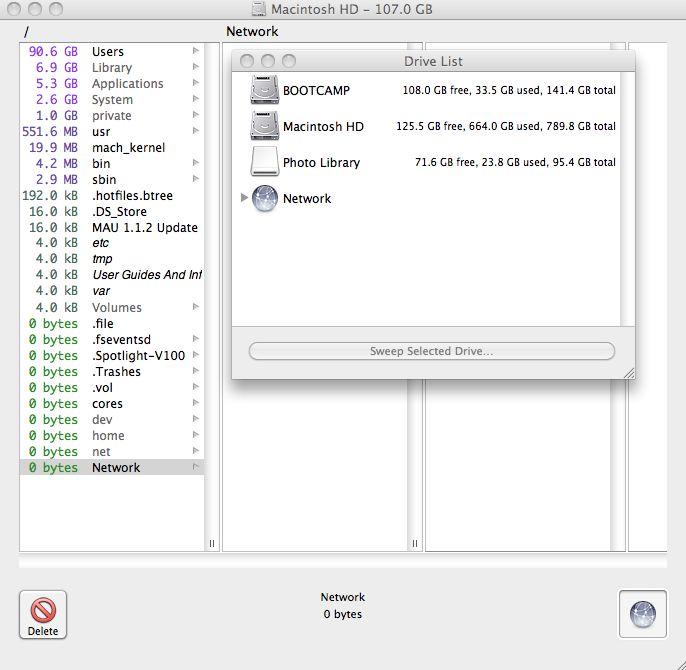
Task: Click Sweep Selected Drive button
Action: [x=431, y=351]
